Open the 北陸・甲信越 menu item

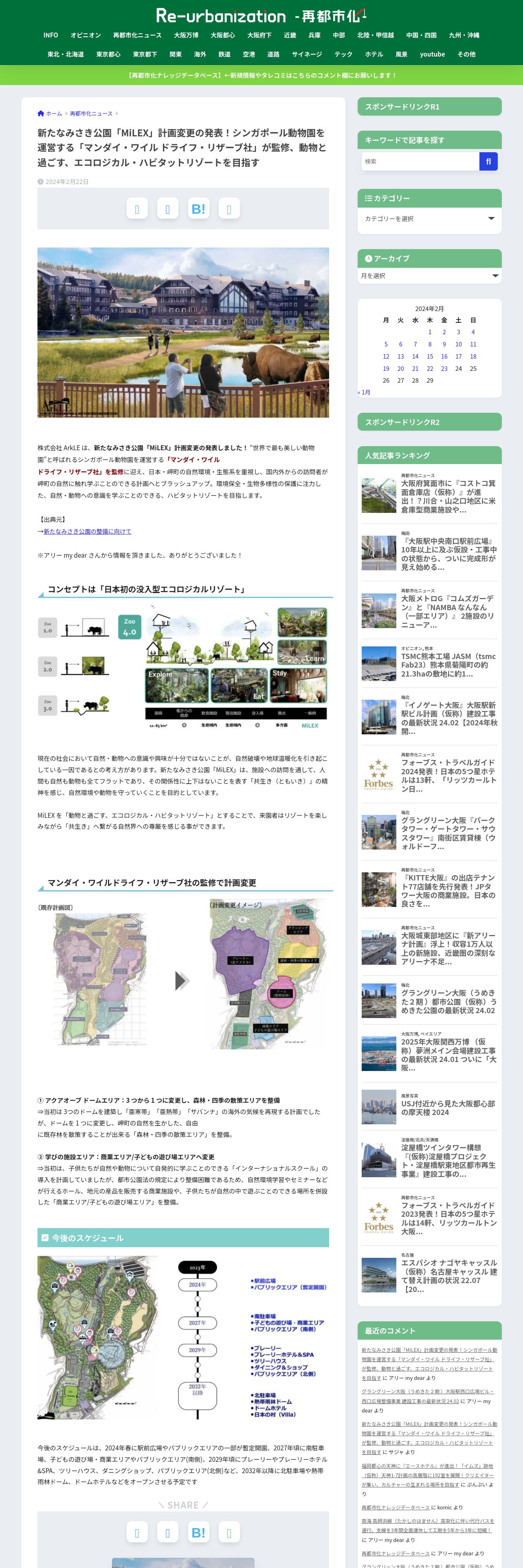point(375,35)
